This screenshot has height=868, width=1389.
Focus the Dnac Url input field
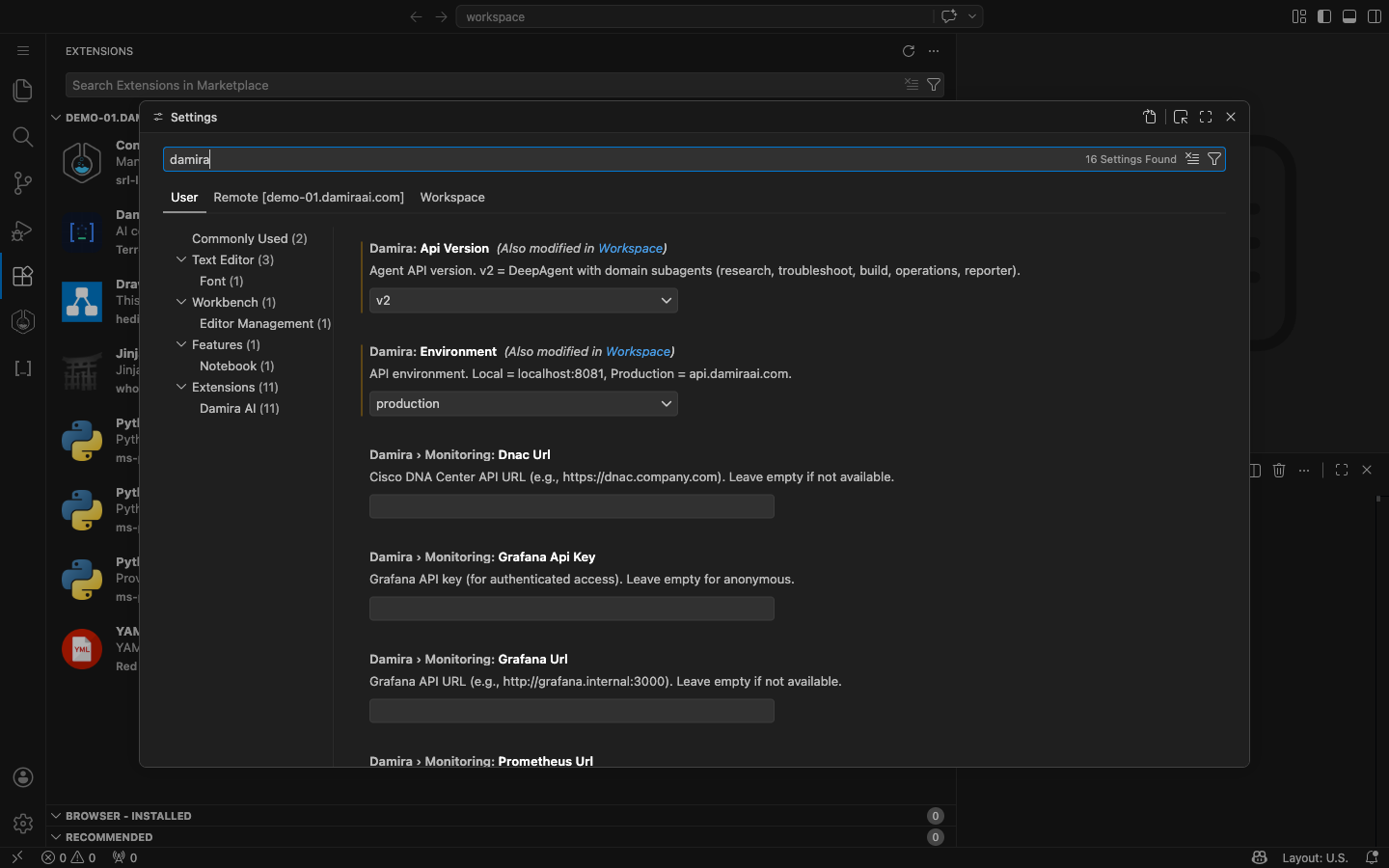click(x=572, y=506)
